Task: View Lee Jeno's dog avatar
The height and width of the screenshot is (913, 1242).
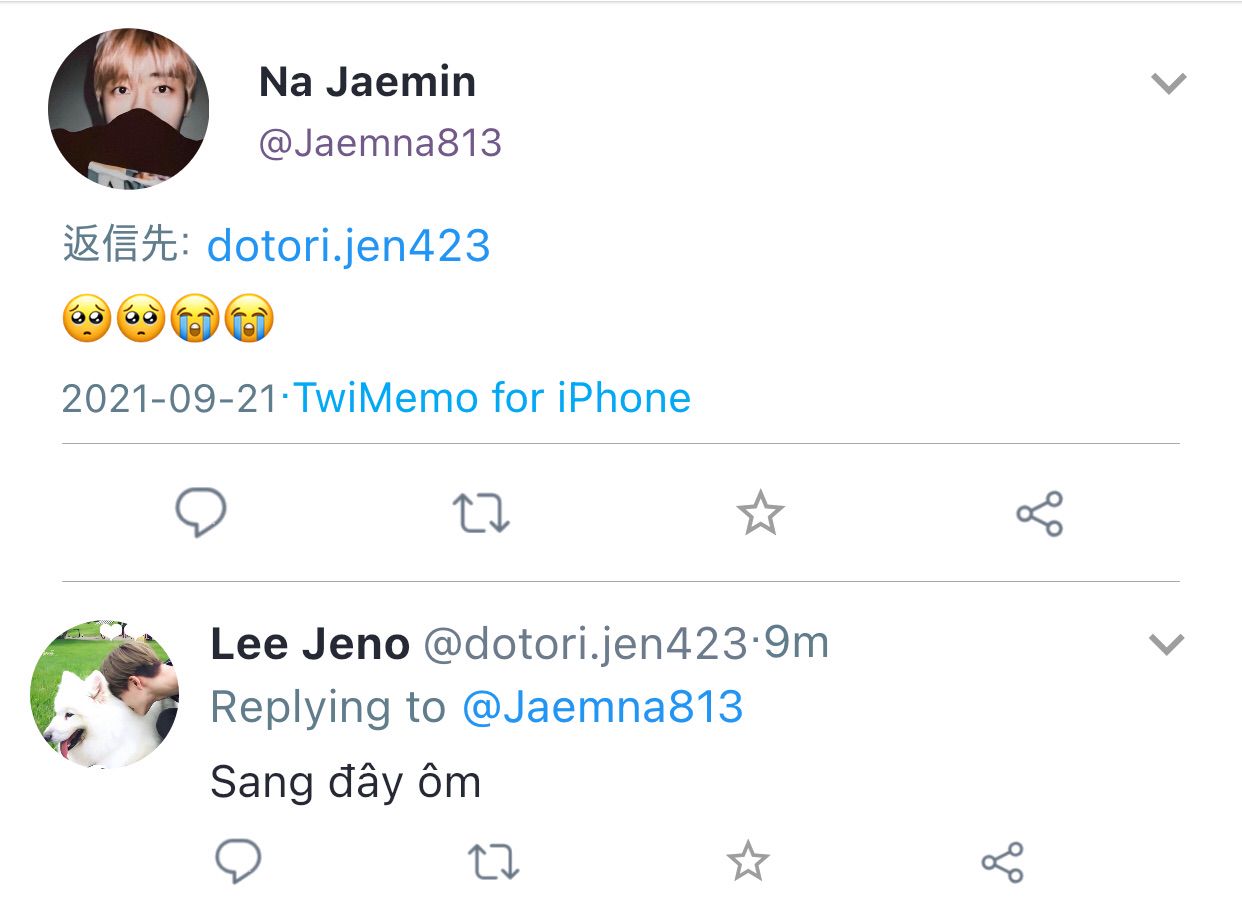Action: click(104, 694)
